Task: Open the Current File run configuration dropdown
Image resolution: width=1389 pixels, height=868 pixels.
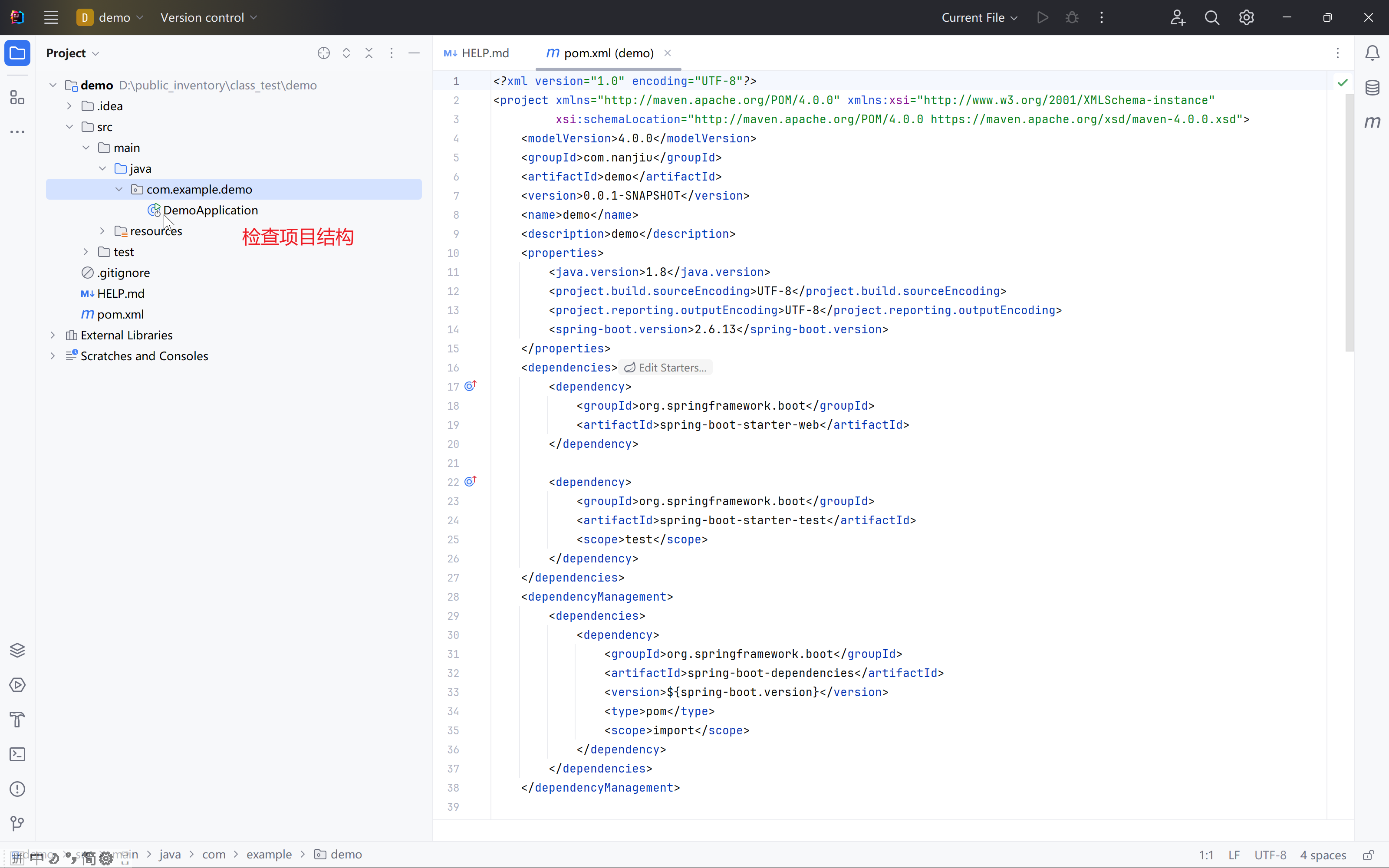Action: click(979, 18)
